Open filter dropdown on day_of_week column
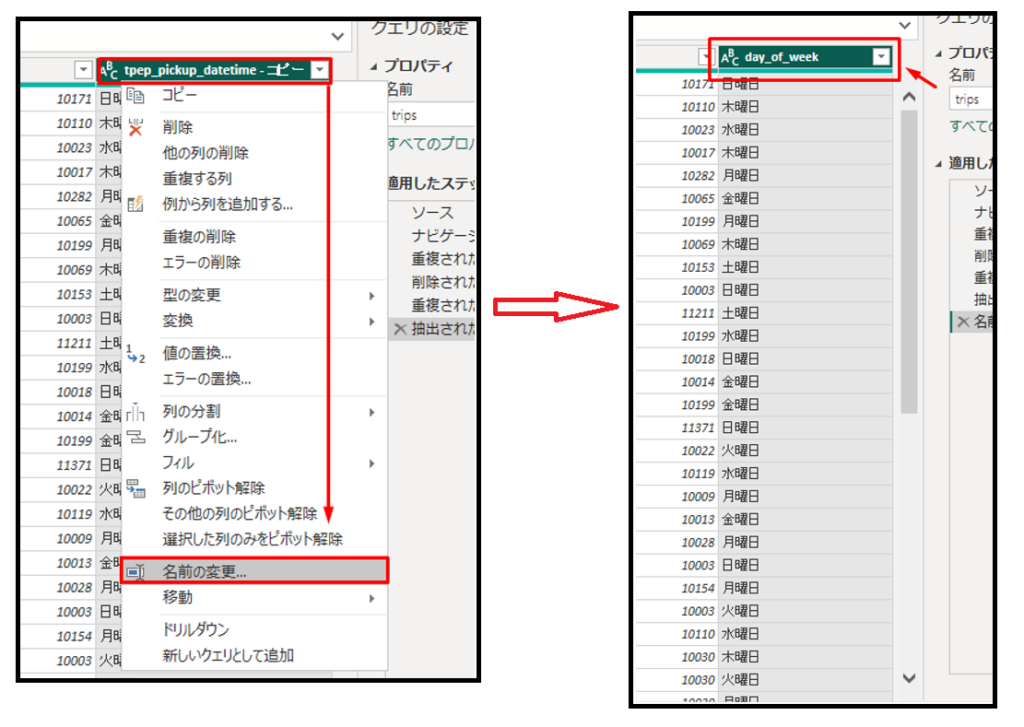The image size is (1024, 727). click(881, 57)
